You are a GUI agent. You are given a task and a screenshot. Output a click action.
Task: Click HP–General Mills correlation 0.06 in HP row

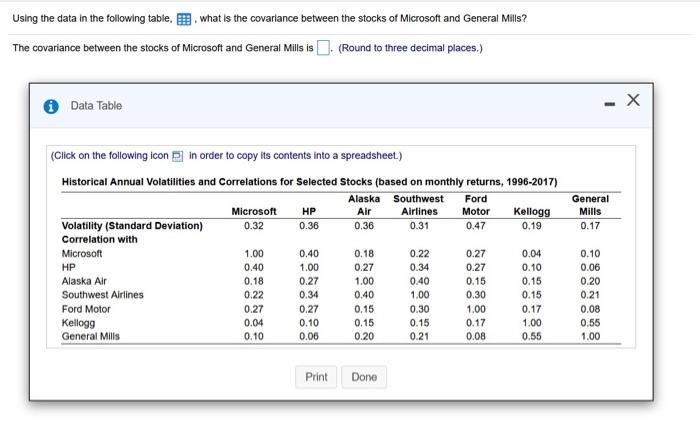[x=590, y=267]
